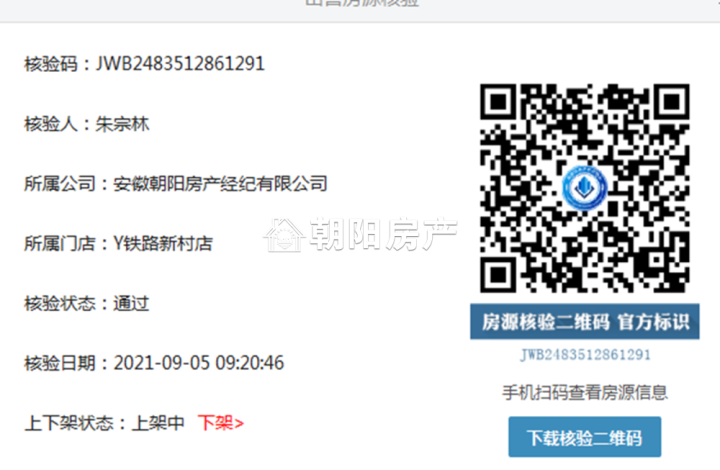Click the 核验状态 value 通过
Image resolution: width=720 pixels, height=470 pixels.
(131, 303)
